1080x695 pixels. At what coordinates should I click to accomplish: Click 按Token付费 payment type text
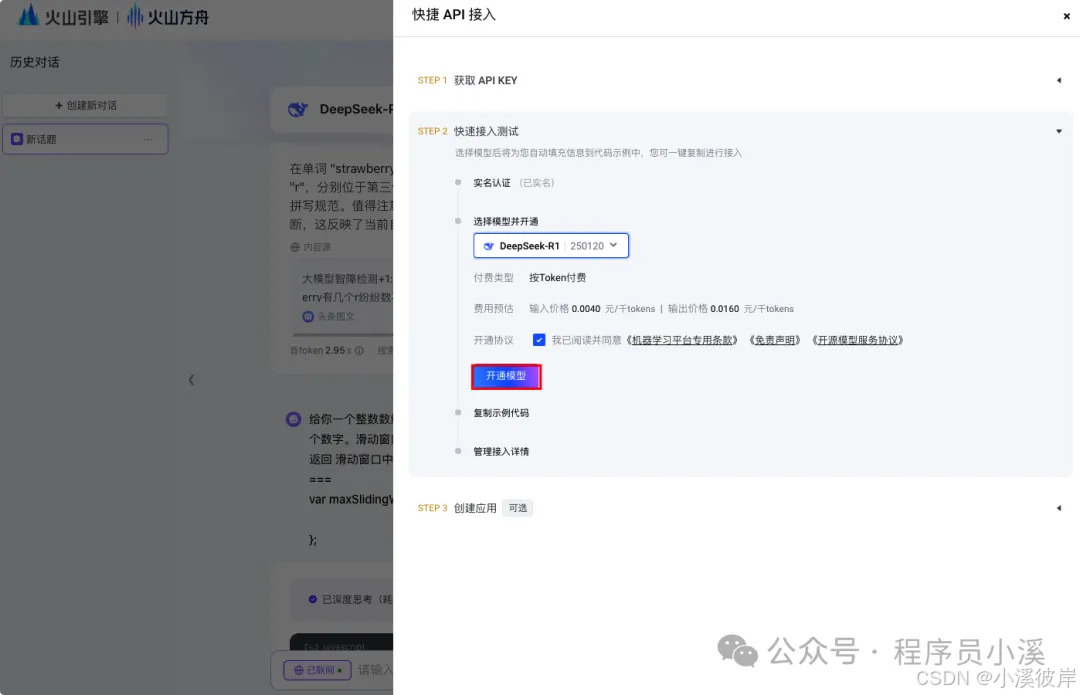557,278
